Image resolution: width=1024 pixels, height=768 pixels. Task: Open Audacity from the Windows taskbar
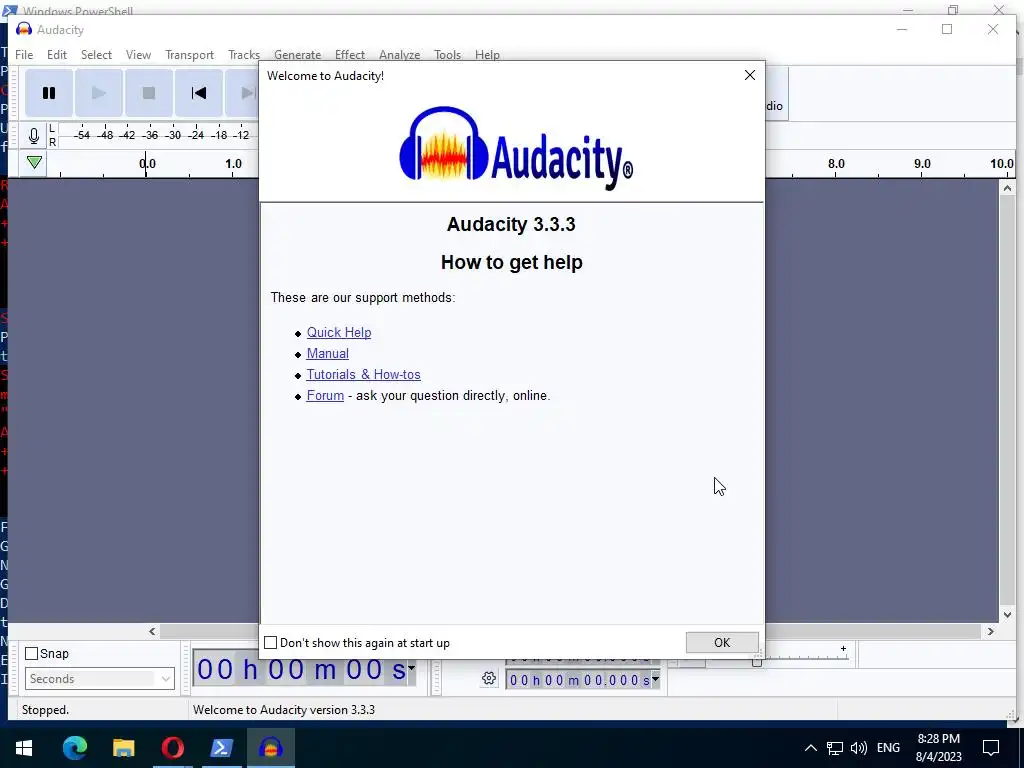[x=271, y=748]
